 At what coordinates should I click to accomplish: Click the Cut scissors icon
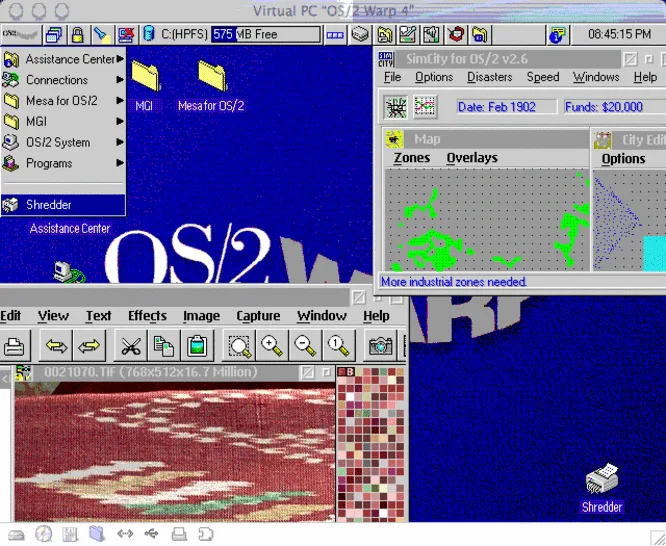click(x=131, y=346)
